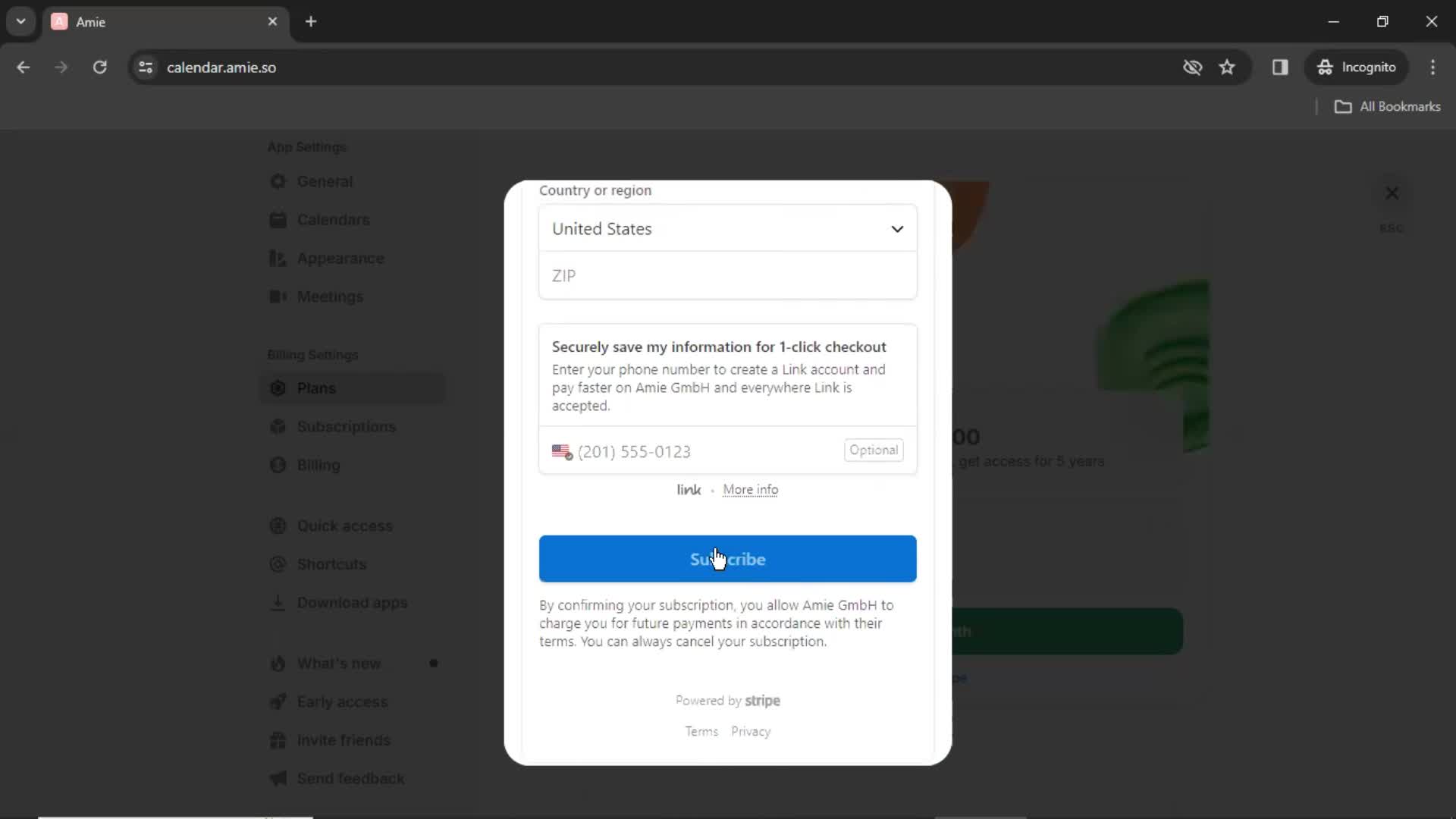Image resolution: width=1456 pixels, height=819 pixels.
Task: Open What's new section
Action: pyautogui.click(x=340, y=663)
